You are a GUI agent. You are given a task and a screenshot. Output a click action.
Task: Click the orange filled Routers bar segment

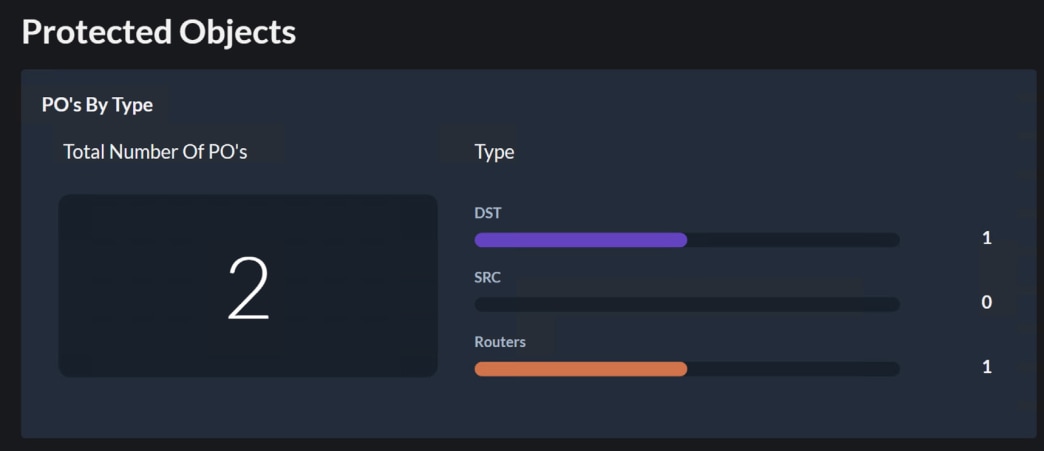(x=580, y=369)
